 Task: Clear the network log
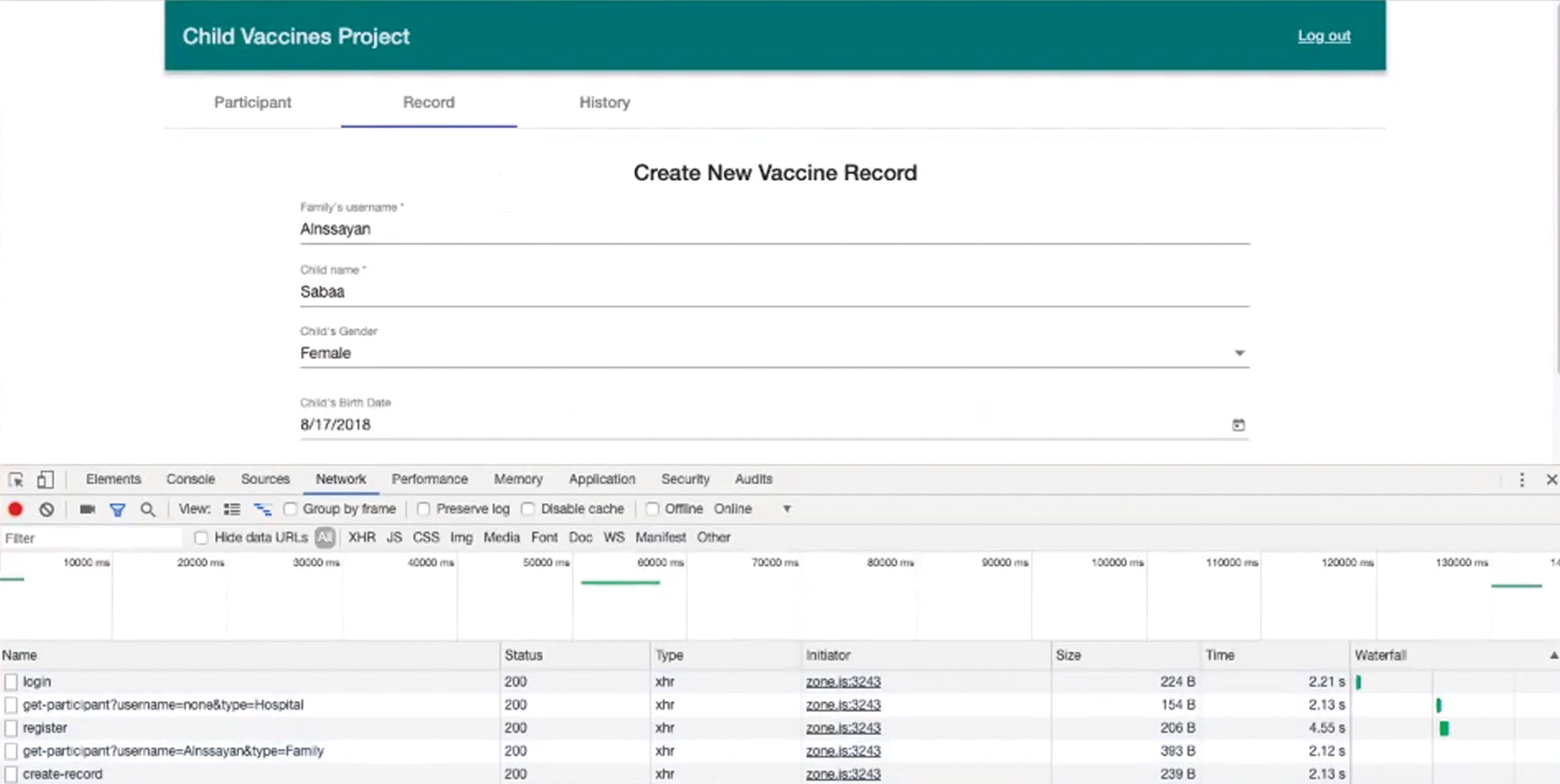47,509
